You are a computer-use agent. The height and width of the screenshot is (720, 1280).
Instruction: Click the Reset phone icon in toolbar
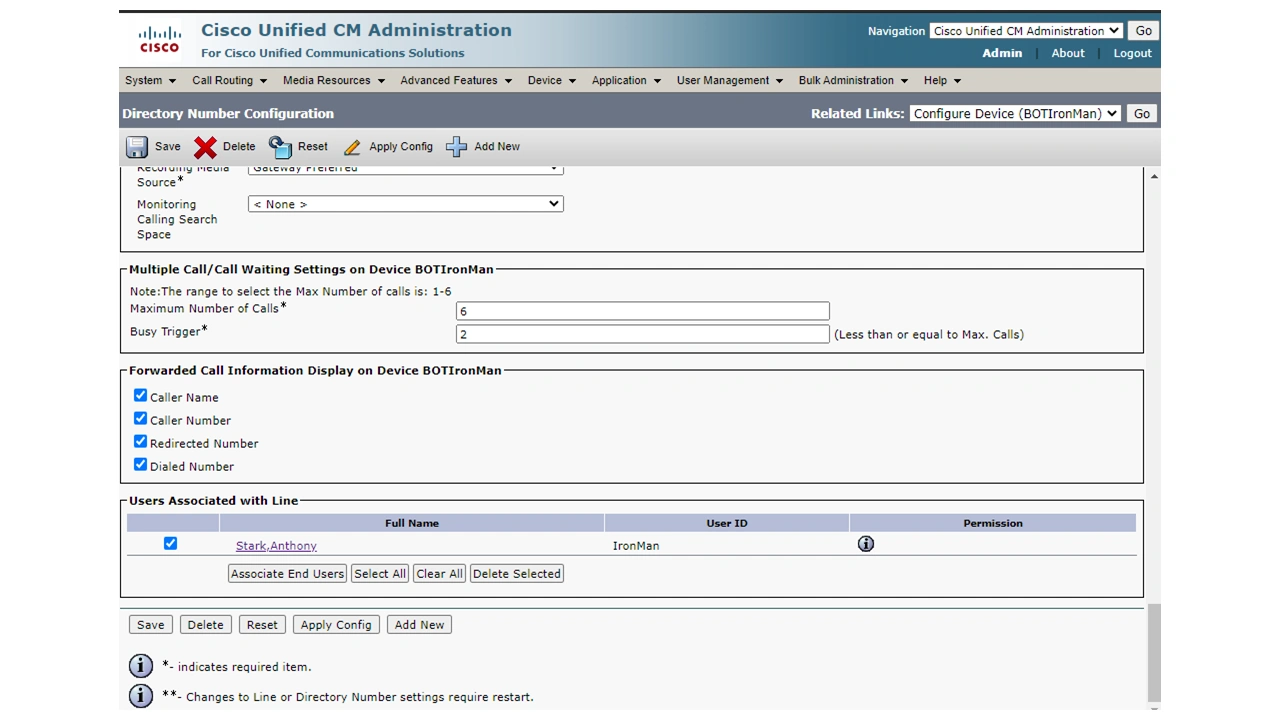[280, 147]
